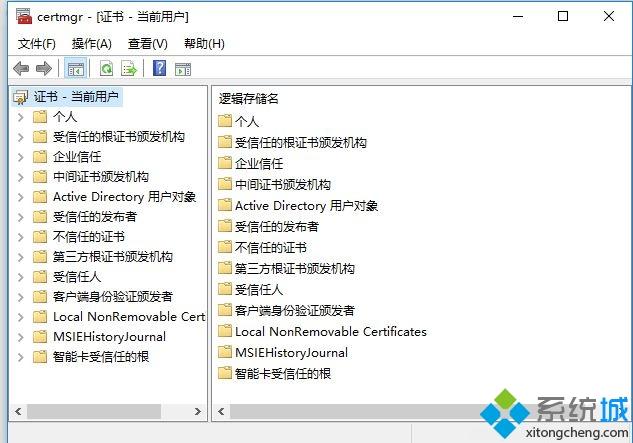Click folder icon of 不信任的证书 in left tree
Image resolution: width=633 pixels, height=443 pixels.
coord(40,236)
